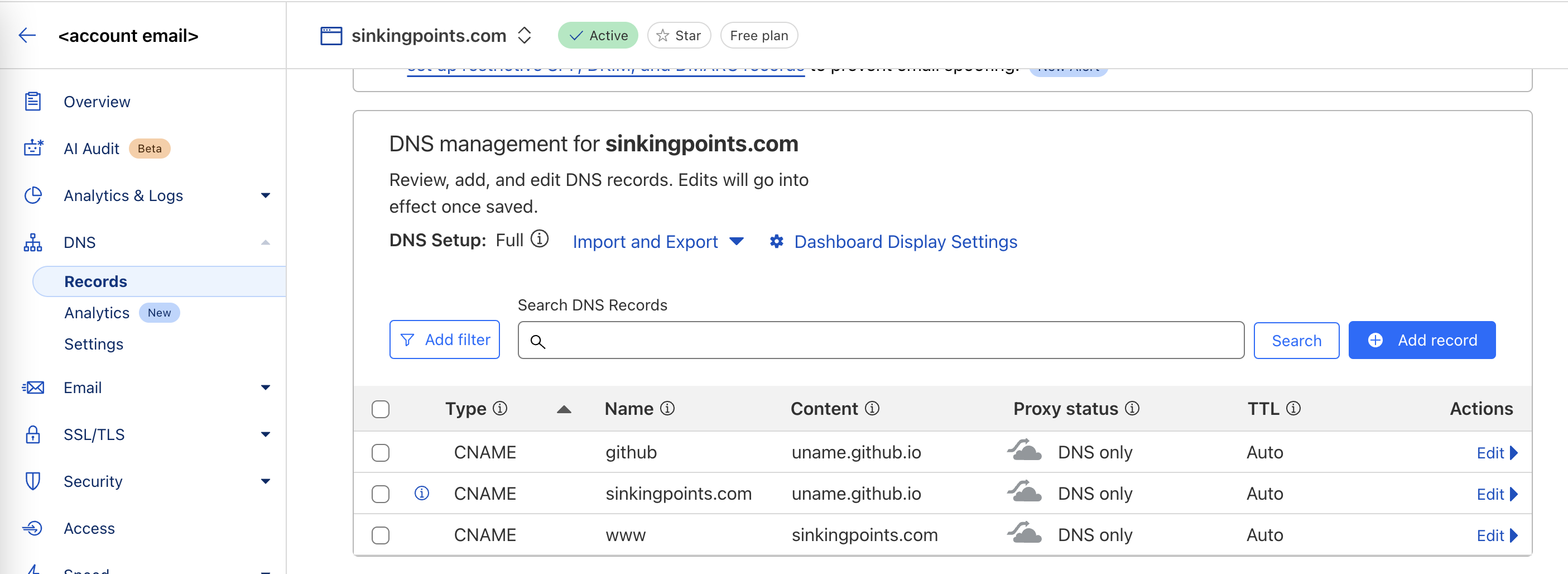Screen dimensions: 1568x574
Task: Click the info icon next to Proxy status header
Action: [x=1132, y=408]
